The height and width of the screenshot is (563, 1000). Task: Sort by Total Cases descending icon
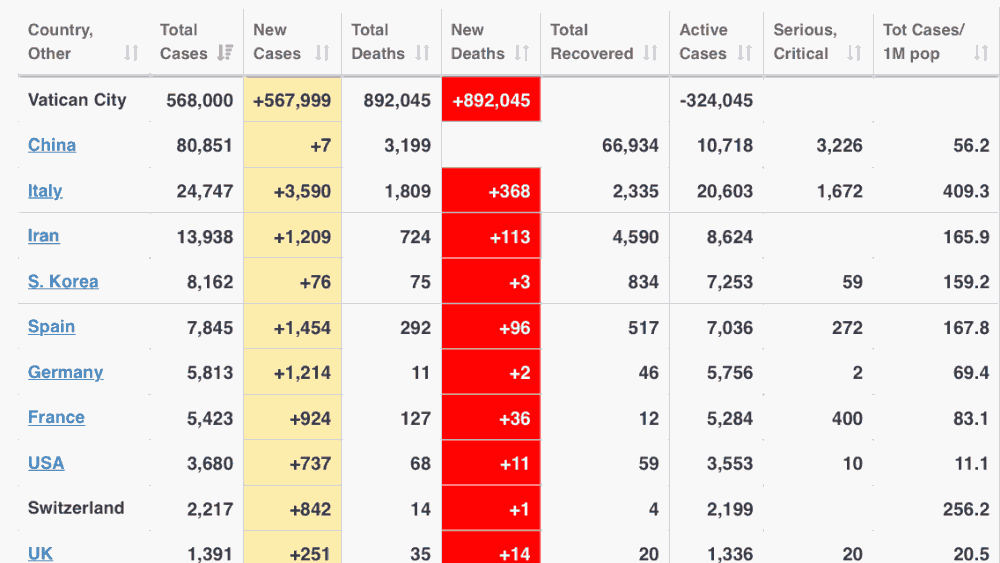coord(224,53)
